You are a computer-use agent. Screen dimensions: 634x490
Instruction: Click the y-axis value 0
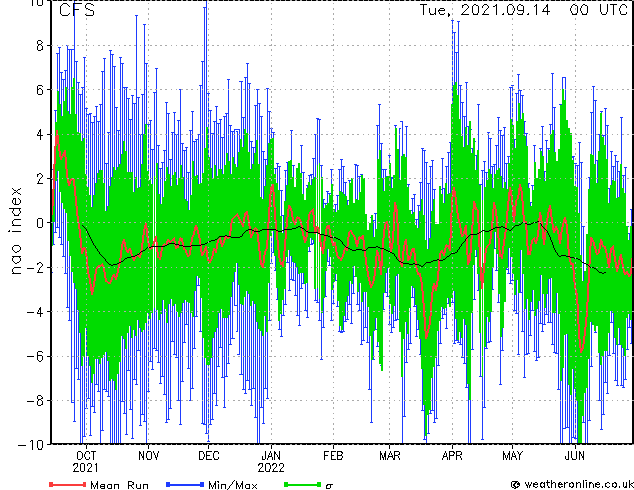(40, 223)
